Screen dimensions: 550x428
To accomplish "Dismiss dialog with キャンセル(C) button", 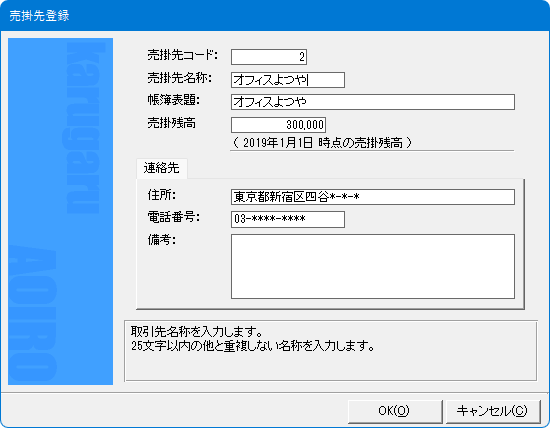I will 493,411.
